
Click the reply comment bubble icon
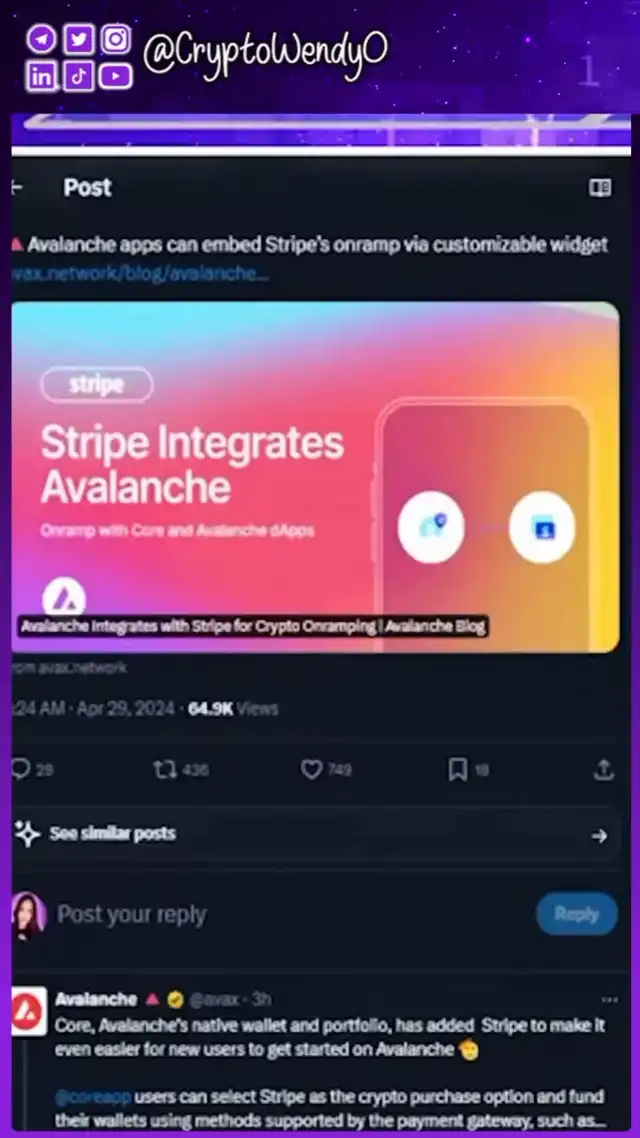click(21, 770)
